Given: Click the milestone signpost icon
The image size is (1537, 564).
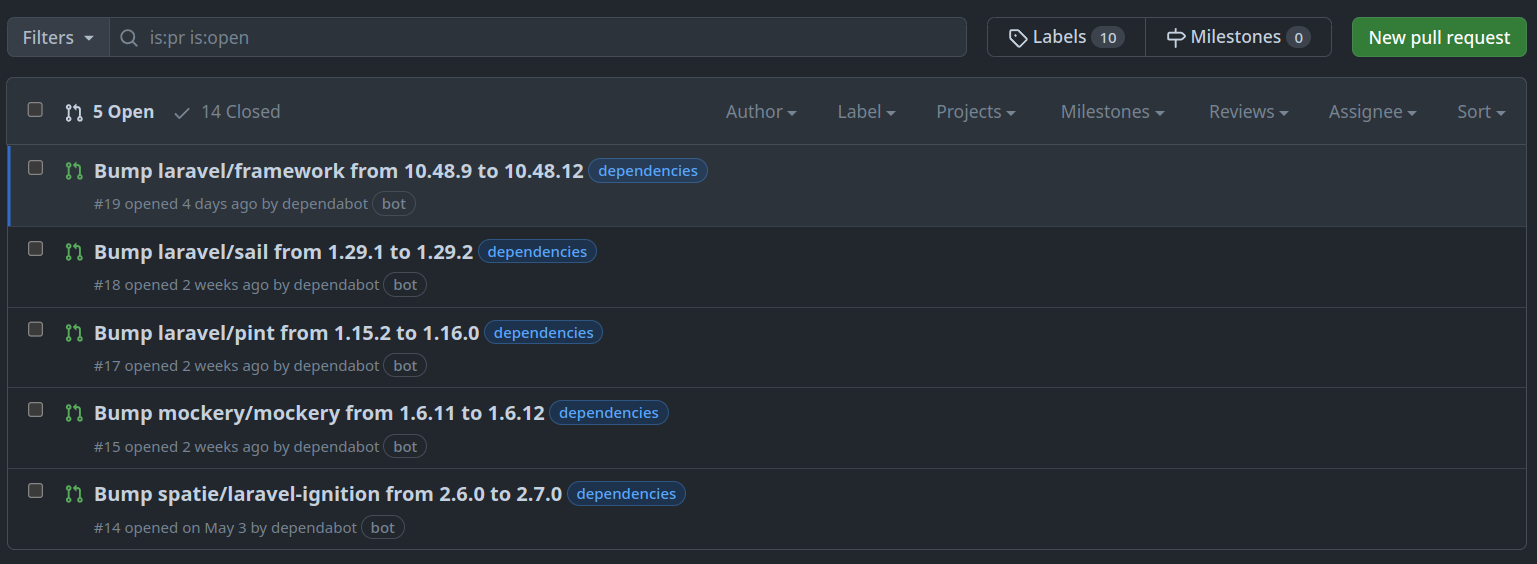Looking at the screenshot, I should coord(1176,38).
